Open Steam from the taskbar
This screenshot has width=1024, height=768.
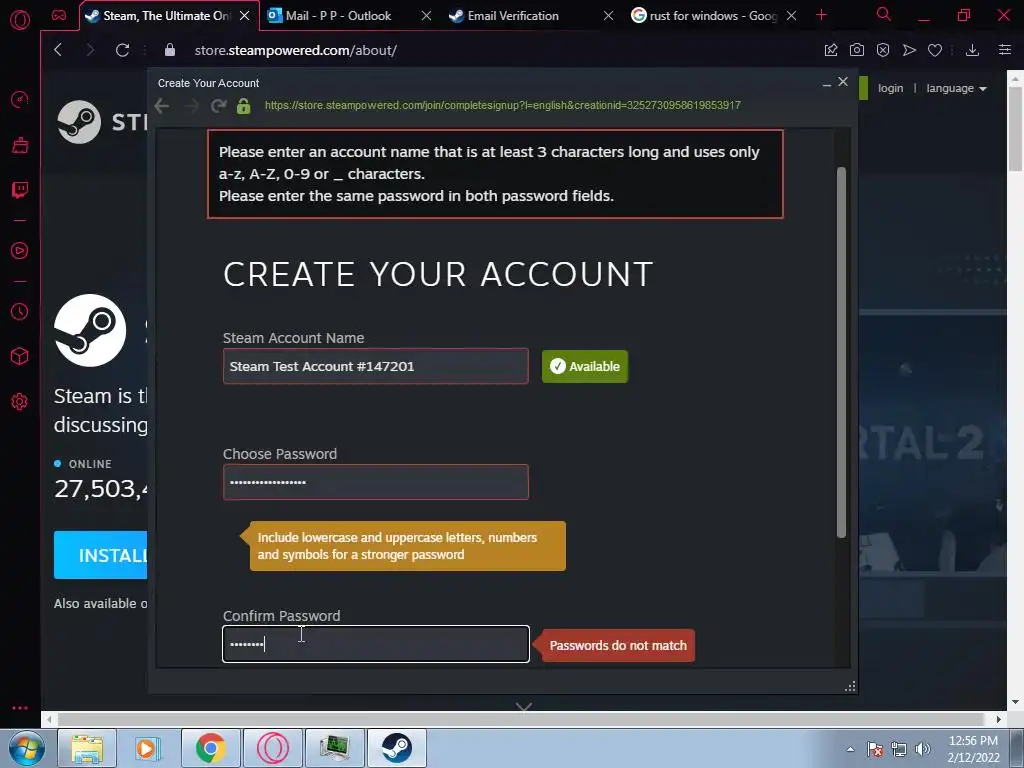point(396,748)
